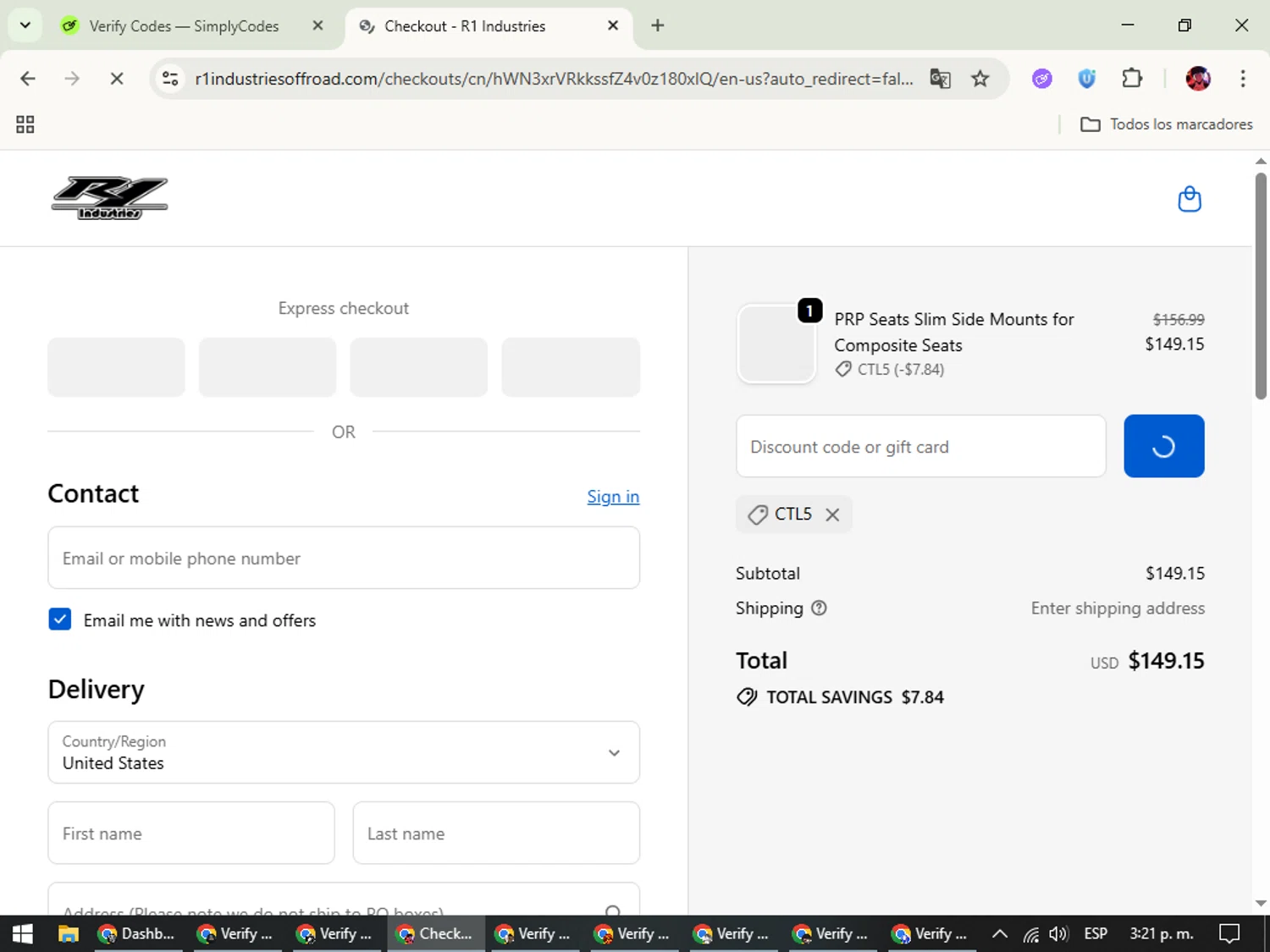Screen dimensions: 1270x952
Task: Open the Chrome profile avatar
Action: click(1198, 79)
